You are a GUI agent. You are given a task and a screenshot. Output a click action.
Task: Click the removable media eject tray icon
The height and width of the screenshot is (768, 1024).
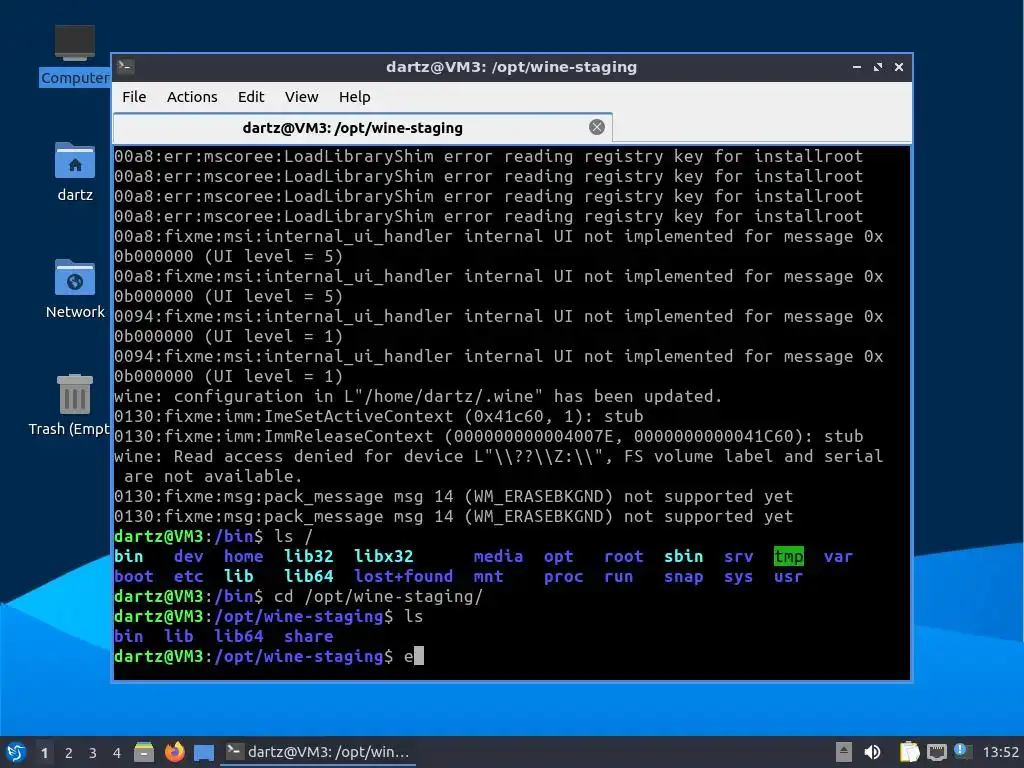(844, 752)
